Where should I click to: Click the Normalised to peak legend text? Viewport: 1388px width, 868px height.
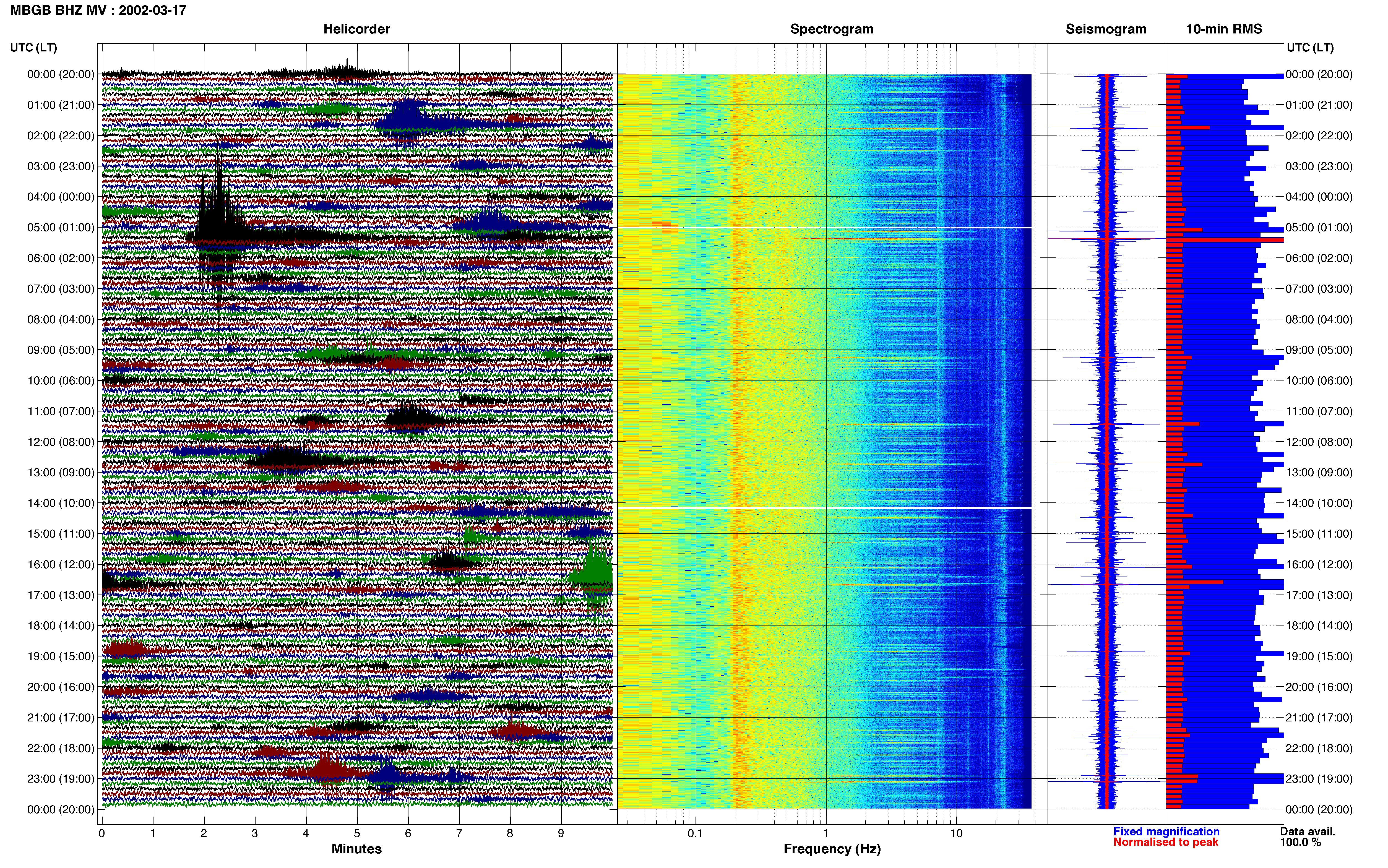pos(1166,842)
